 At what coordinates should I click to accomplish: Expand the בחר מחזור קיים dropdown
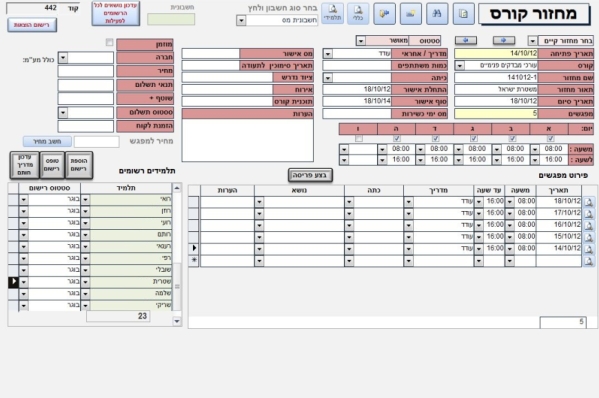pos(532,41)
